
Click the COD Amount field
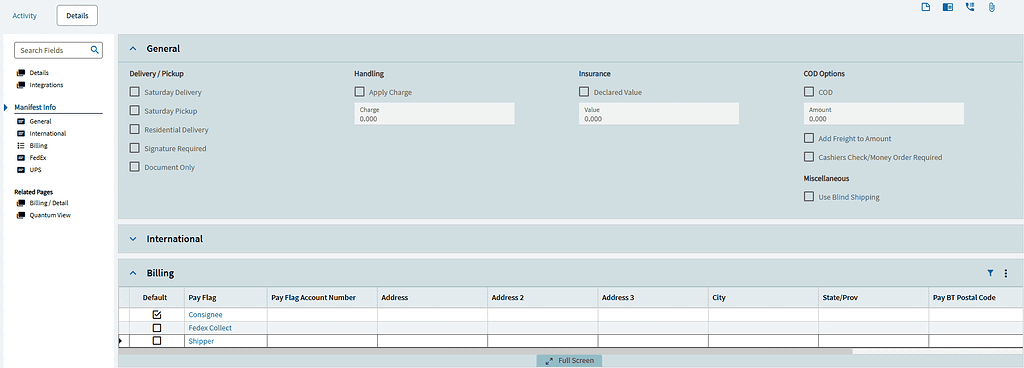[884, 114]
